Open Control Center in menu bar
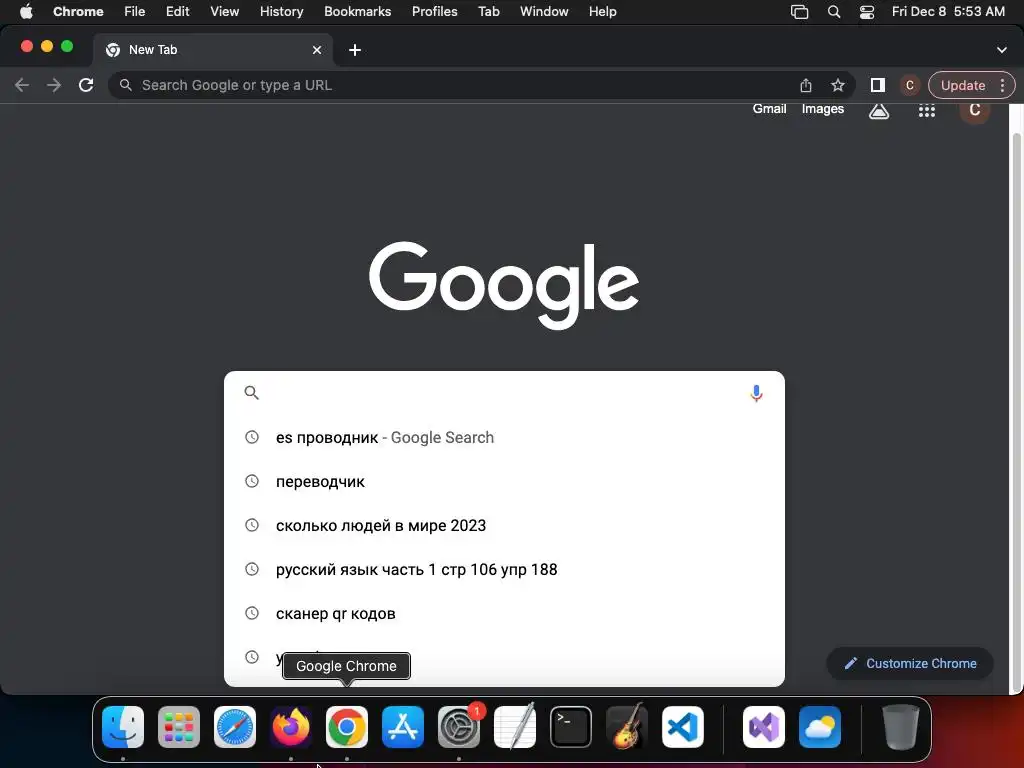The width and height of the screenshot is (1024, 768). 867,12
